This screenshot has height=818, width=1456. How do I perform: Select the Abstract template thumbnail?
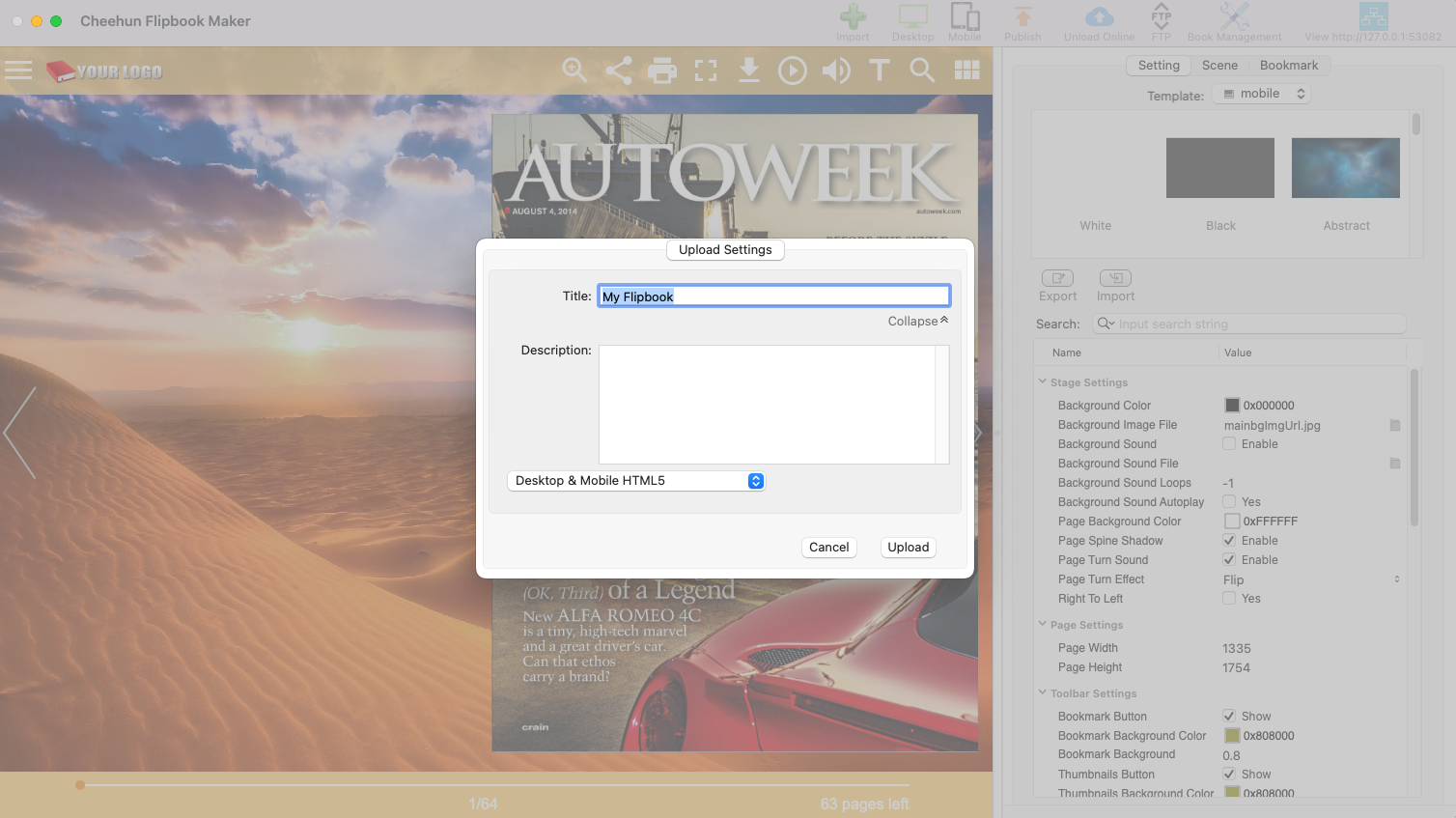[x=1346, y=168]
